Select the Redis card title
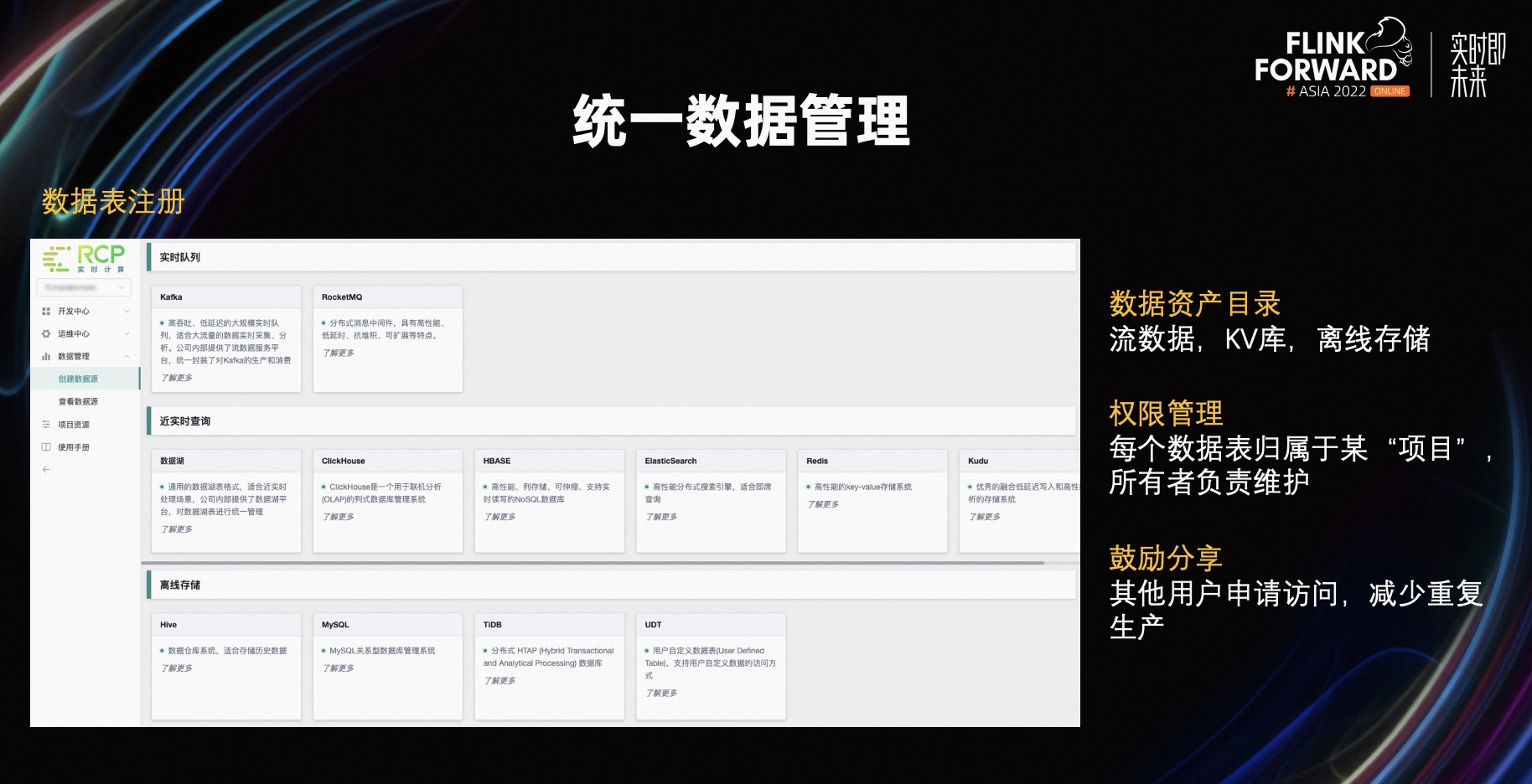The height and width of the screenshot is (784, 1532). pos(817,462)
